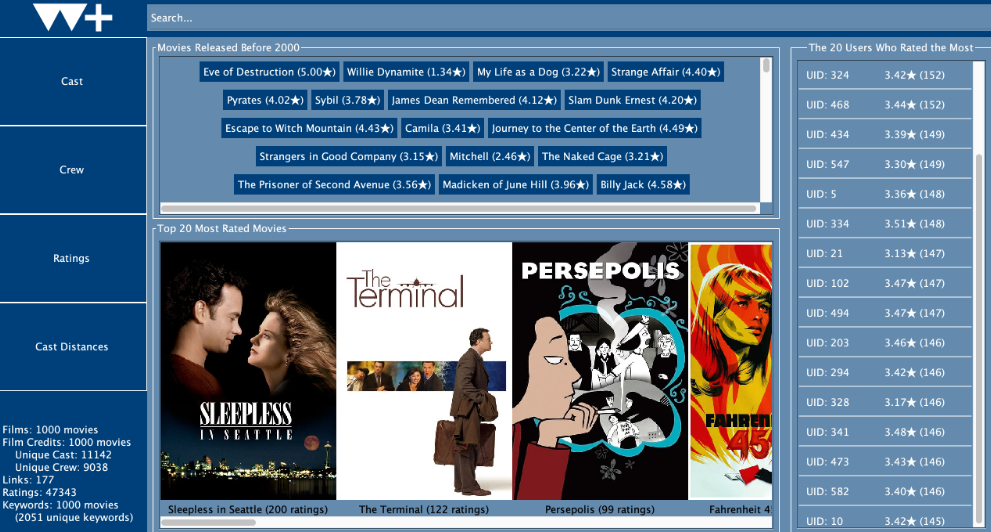Select user row UID: 5
991x532 pixels.
(x=884, y=194)
